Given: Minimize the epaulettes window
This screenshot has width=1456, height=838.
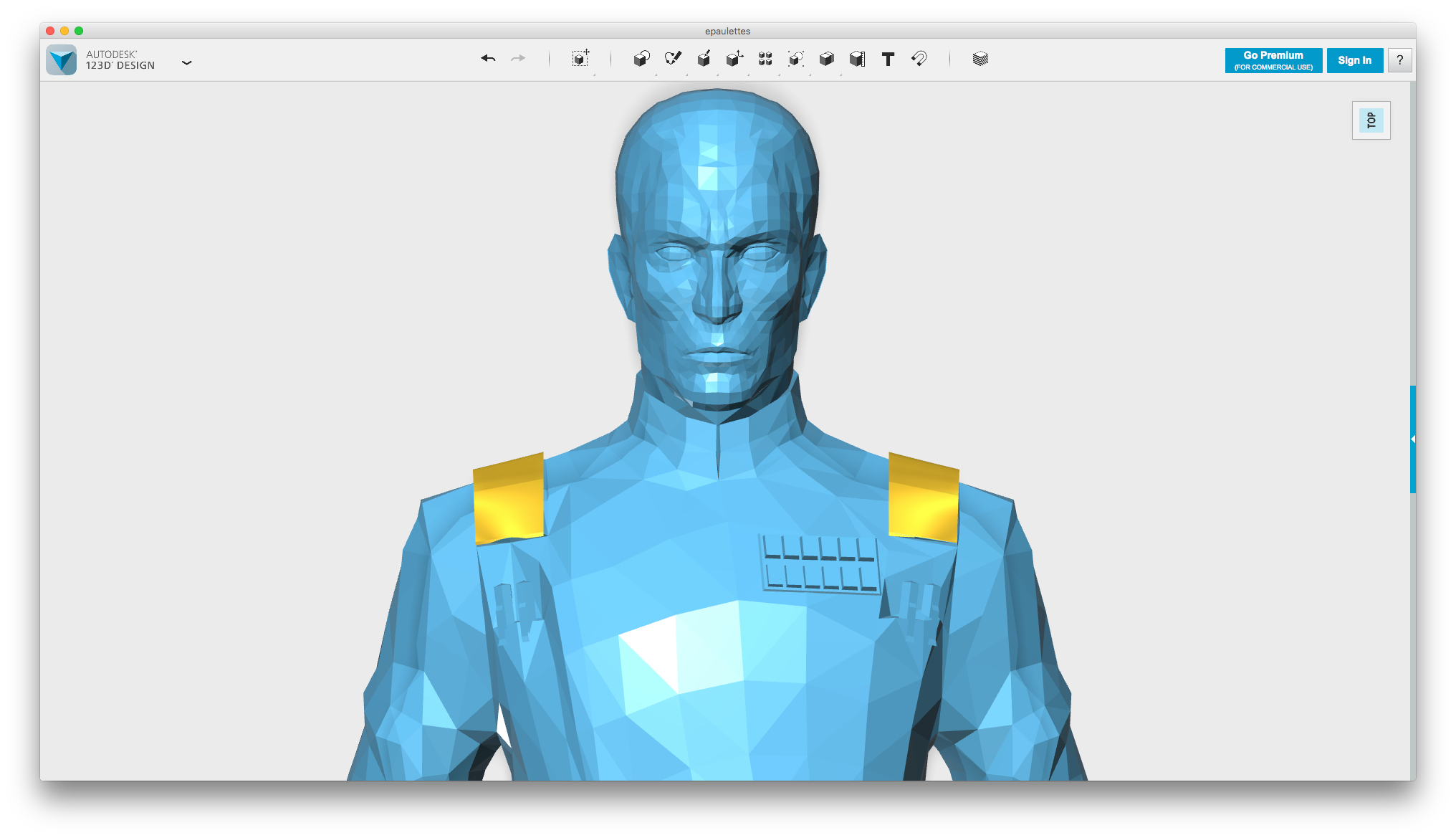Looking at the screenshot, I should pos(64,31).
